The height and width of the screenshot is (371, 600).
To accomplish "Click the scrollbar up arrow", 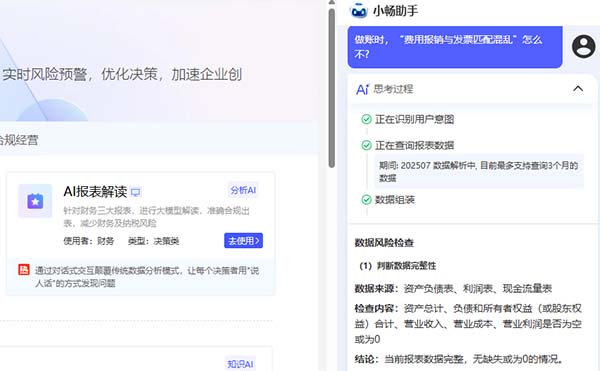I will [x=332, y=2].
